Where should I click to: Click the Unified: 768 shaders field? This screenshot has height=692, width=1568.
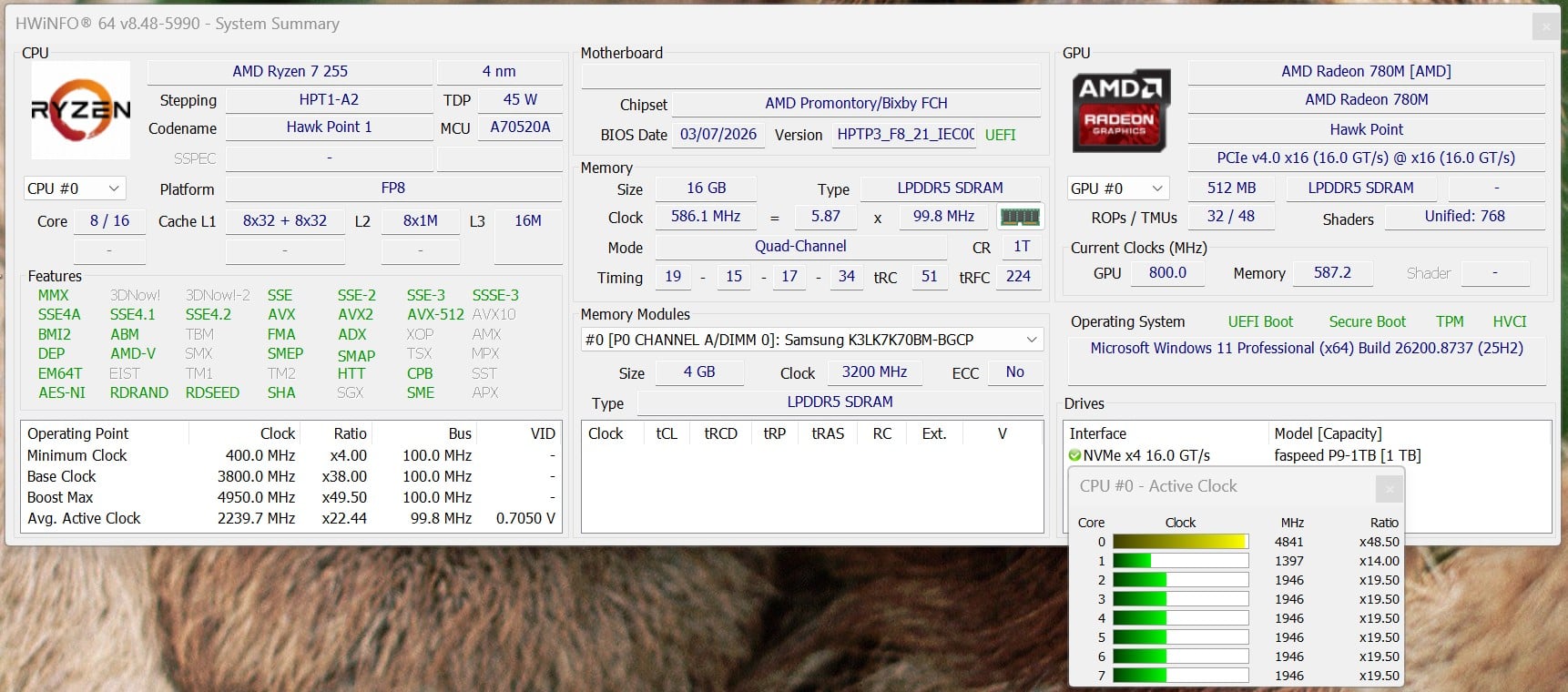tap(1464, 217)
